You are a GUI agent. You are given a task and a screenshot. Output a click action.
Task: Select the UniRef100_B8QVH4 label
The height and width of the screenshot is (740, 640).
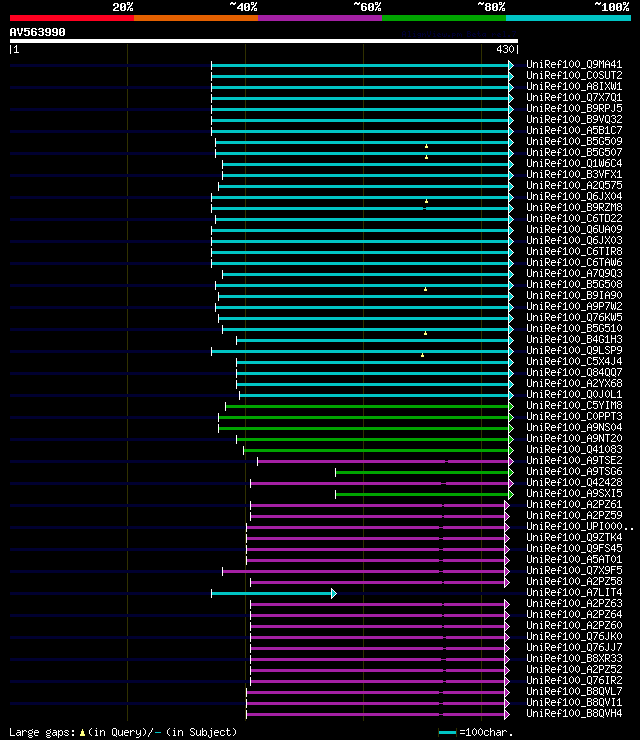point(574,713)
